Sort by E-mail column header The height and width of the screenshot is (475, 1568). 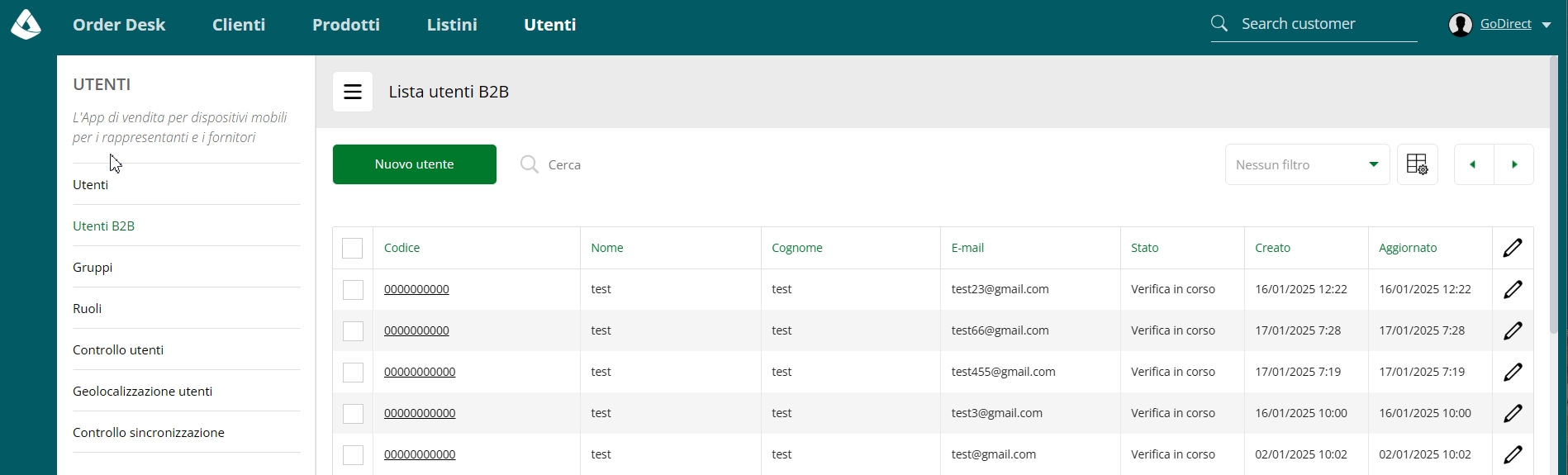click(967, 248)
